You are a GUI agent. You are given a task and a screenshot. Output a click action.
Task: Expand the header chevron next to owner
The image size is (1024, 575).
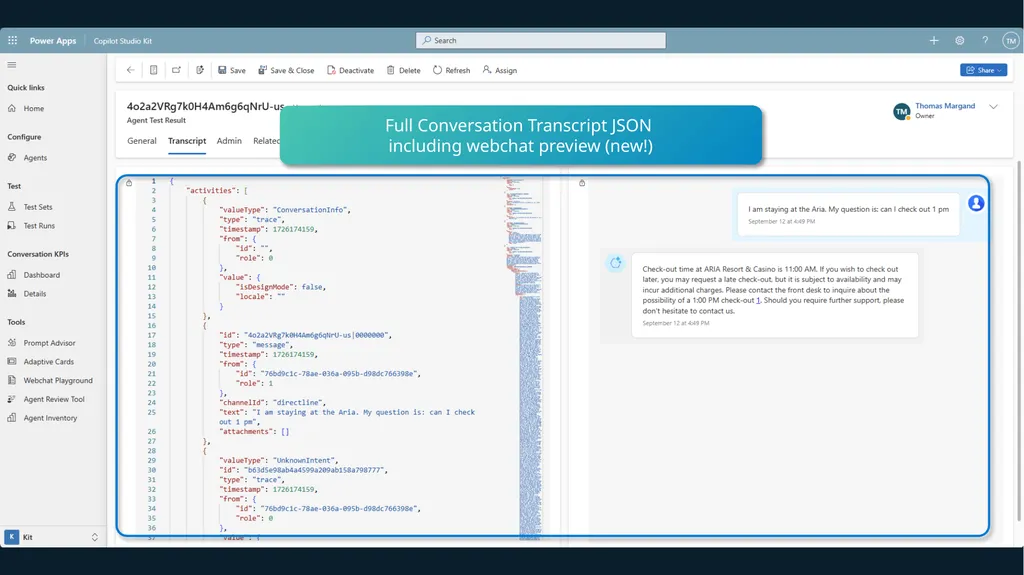[993, 107]
